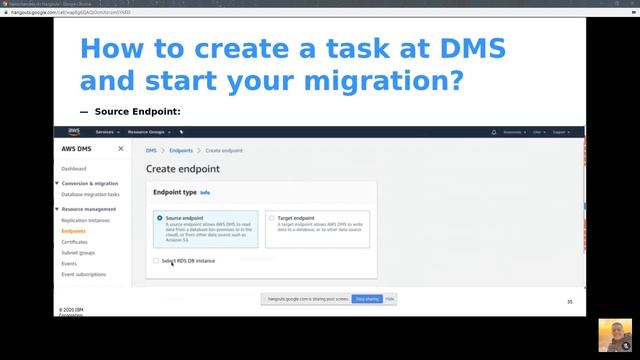This screenshot has width=640, height=360.
Task: Open the notifications bell icon
Action: click(x=494, y=132)
